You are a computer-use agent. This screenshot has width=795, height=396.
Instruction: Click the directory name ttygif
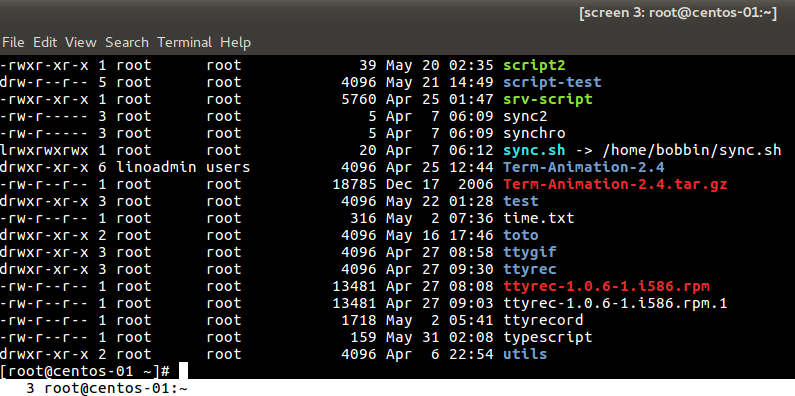click(x=529, y=252)
